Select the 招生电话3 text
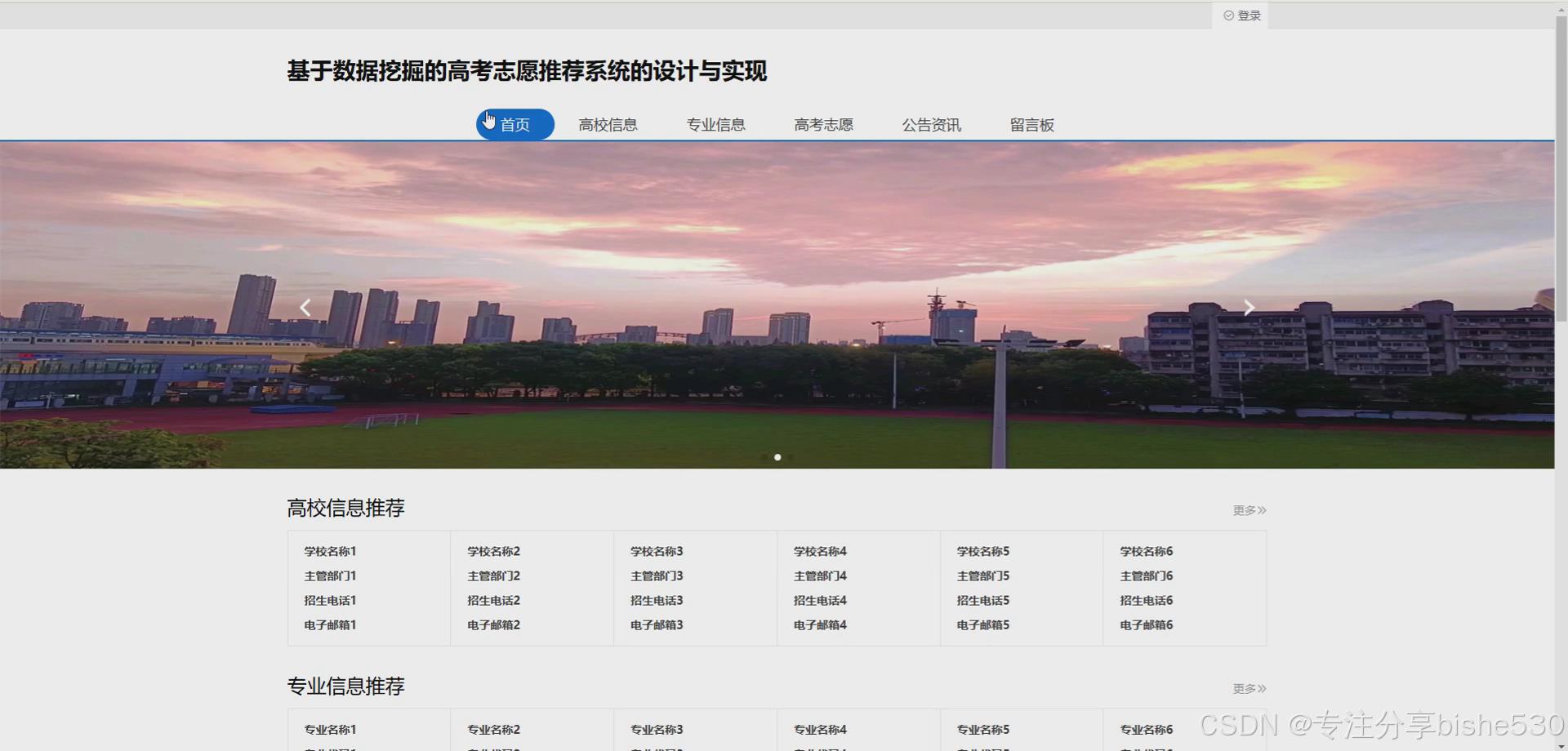The width and height of the screenshot is (1568, 751). (x=657, y=601)
